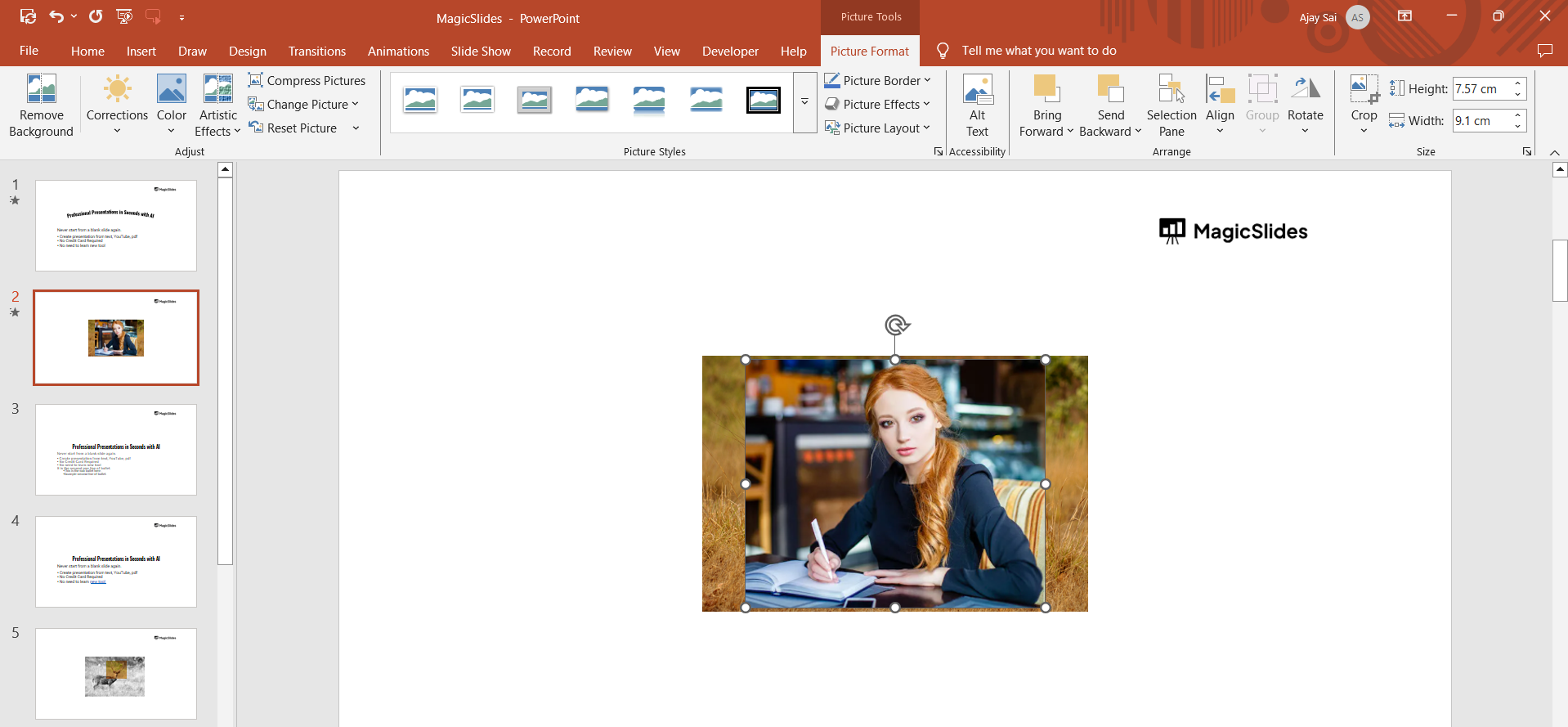Click Reset Picture
The width and height of the screenshot is (1568, 727).
click(x=293, y=128)
